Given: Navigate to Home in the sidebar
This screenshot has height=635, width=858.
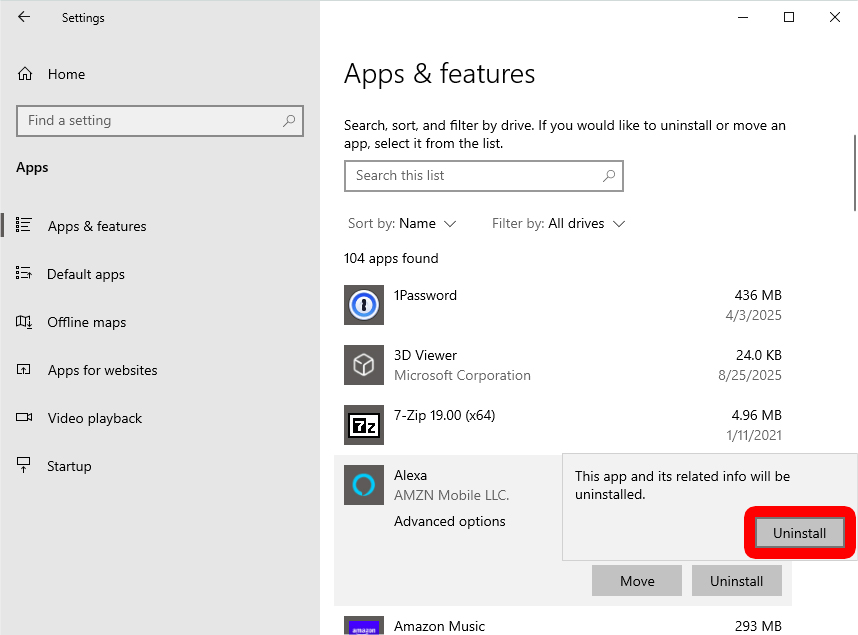Looking at the screenshot, I should click(x=66, y=74).
